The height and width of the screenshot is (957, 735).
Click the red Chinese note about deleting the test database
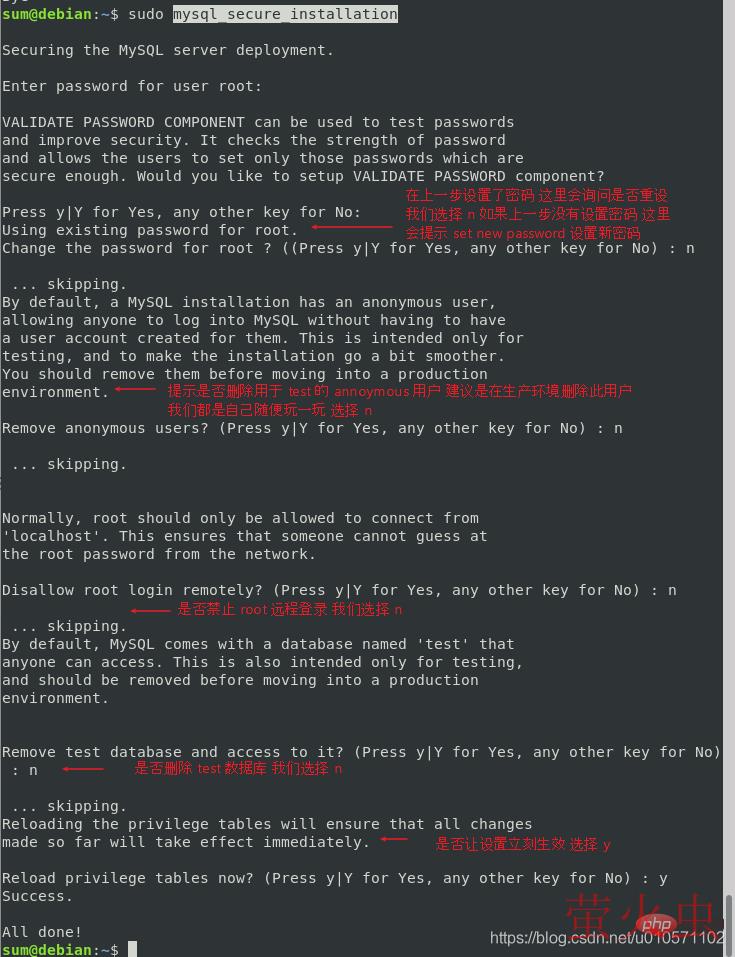(238, 768)
